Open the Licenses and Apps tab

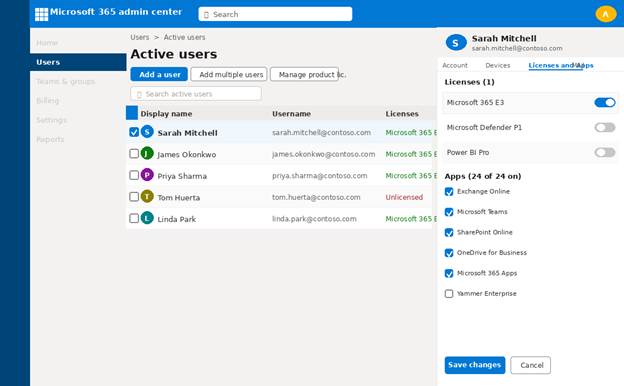coord(561,65)
